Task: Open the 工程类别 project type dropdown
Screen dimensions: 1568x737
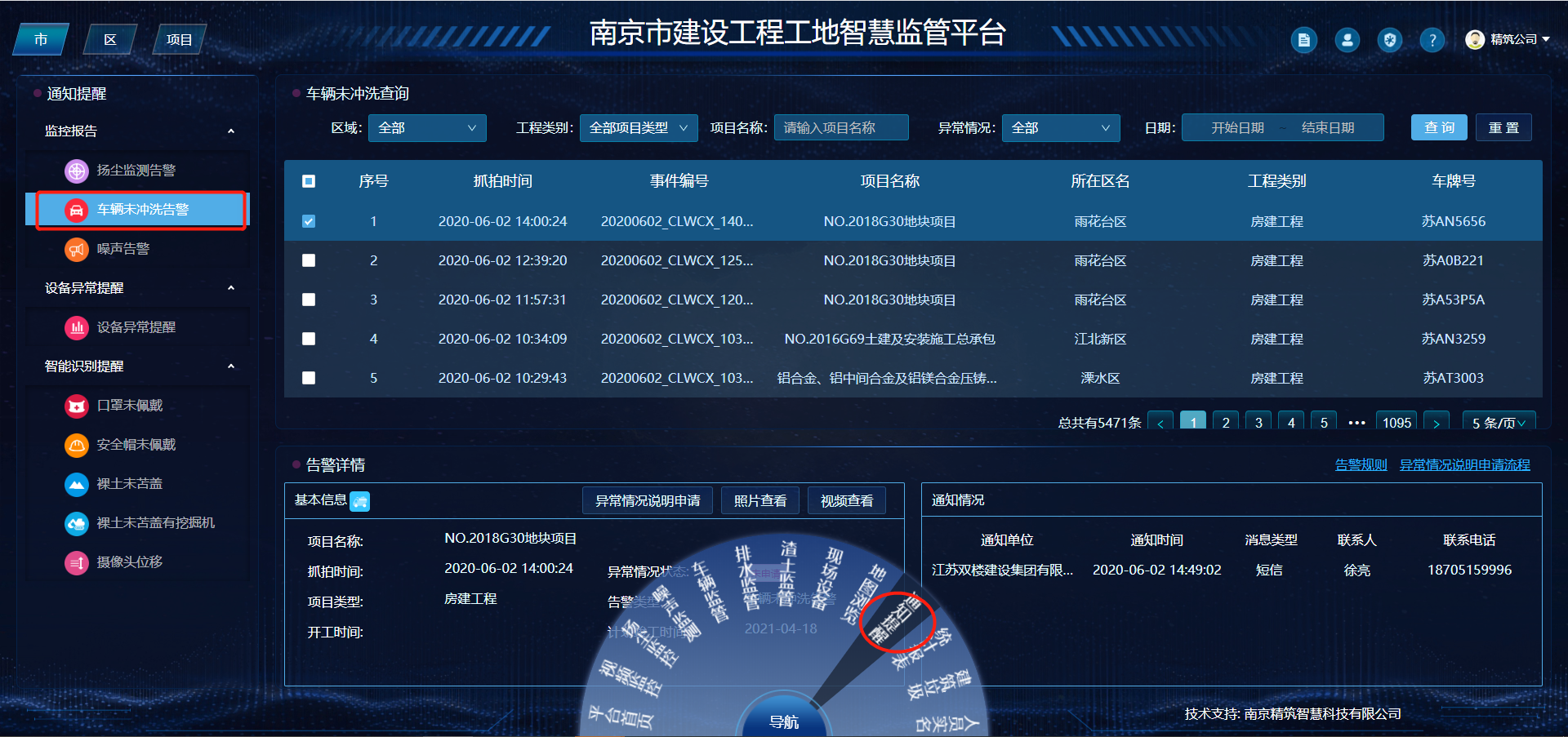Action: [639, 128]
